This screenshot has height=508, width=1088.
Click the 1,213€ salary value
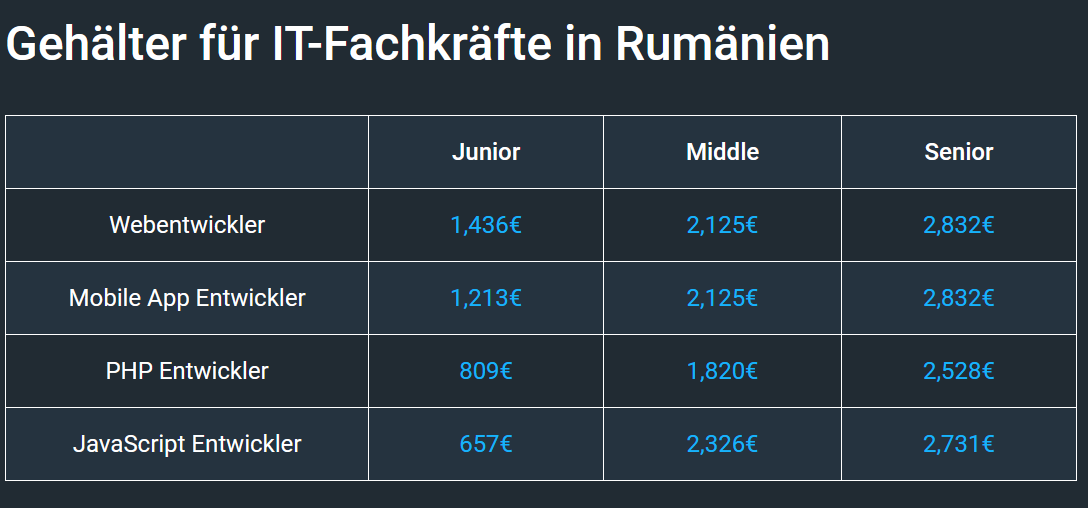[x=486, y=298]
